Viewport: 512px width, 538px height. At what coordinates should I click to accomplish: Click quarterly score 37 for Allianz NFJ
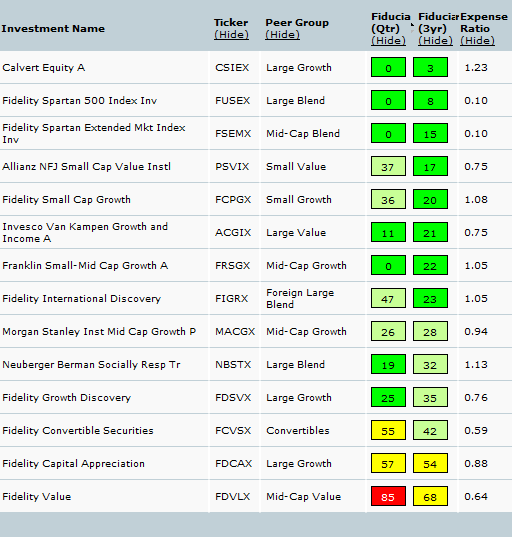click(x=388, y=166)
